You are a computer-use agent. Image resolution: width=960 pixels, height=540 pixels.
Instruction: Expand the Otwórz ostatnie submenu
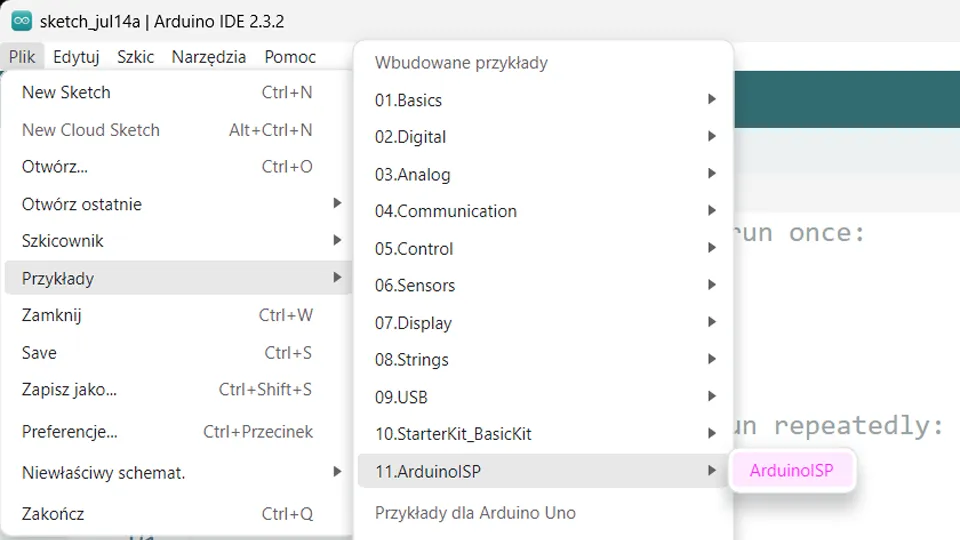(x=82, y=204)
